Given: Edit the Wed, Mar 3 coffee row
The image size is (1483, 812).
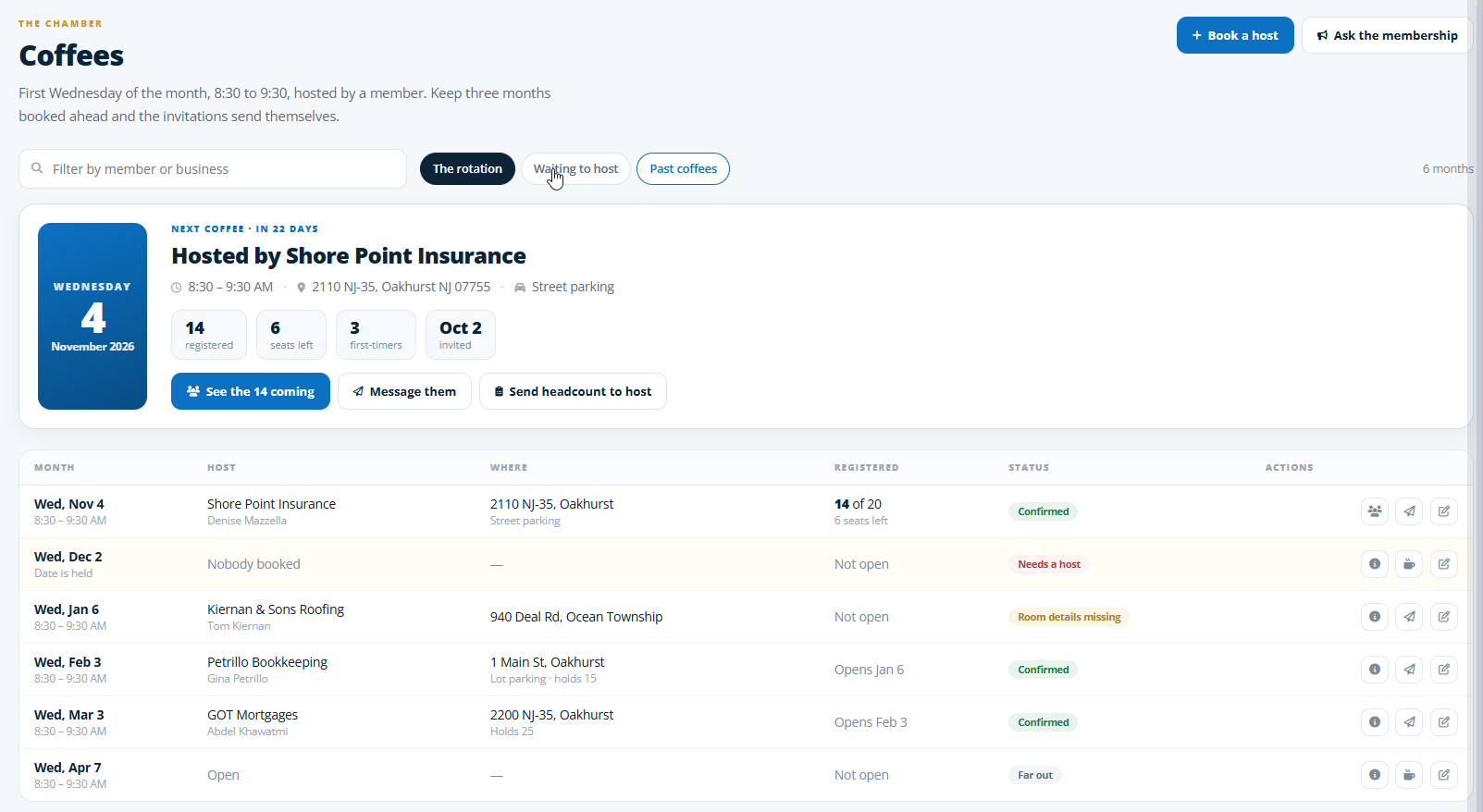Looking at the screenshot, I should [1444, 722].
